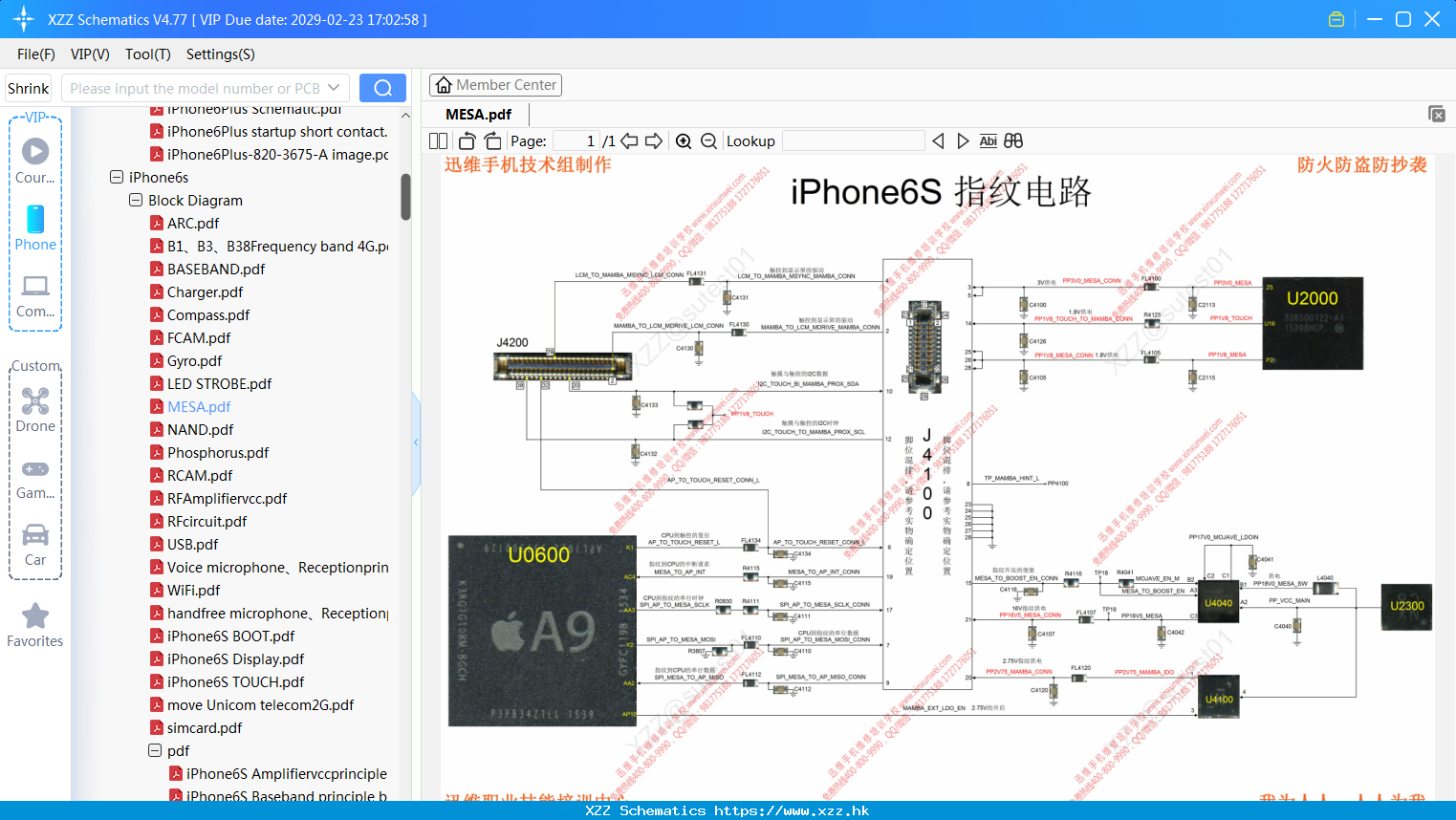
Task: Open Charger.pdf in the tree
Action: (205, 291)
